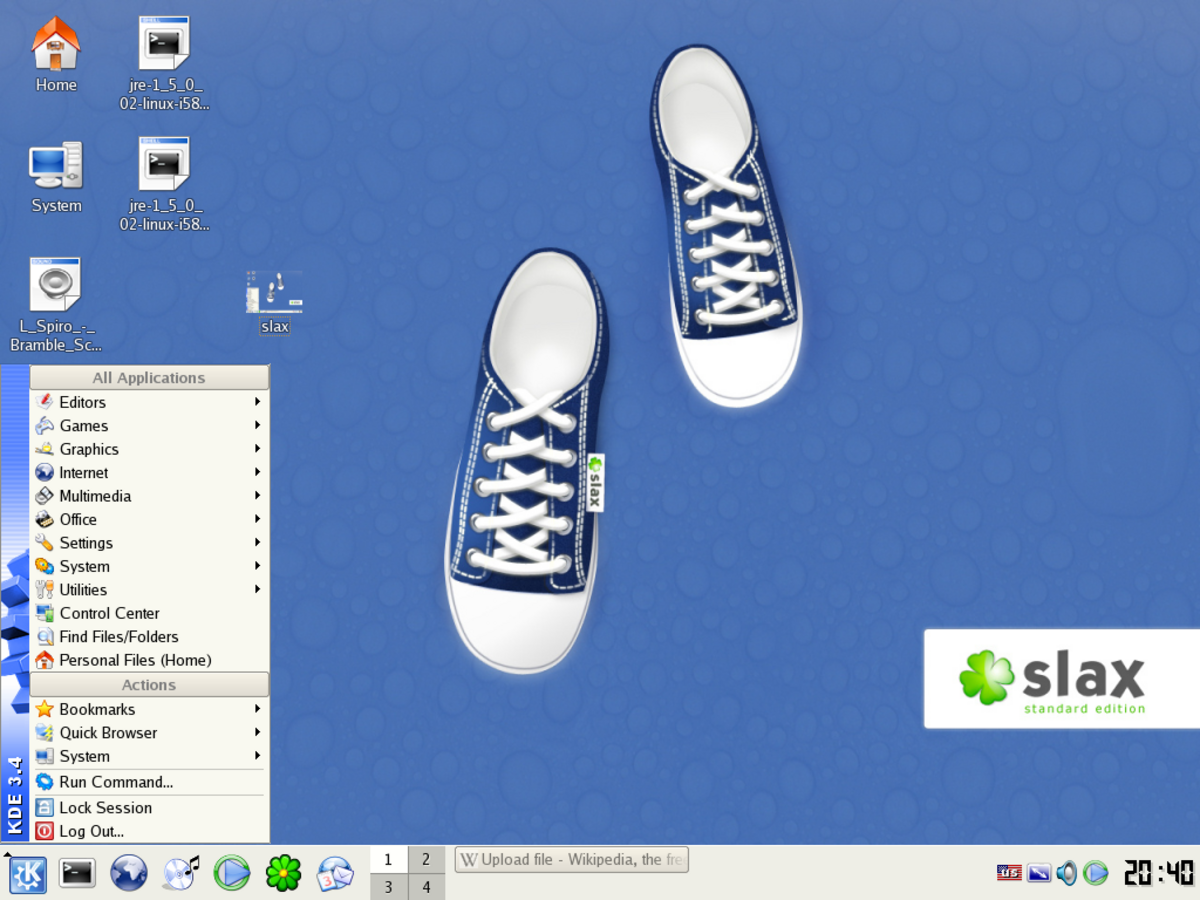The width and height of the screenshot is (1200, 900).
Task: Choose Find Files/Folders menu entry
Action: click(149, 637)
